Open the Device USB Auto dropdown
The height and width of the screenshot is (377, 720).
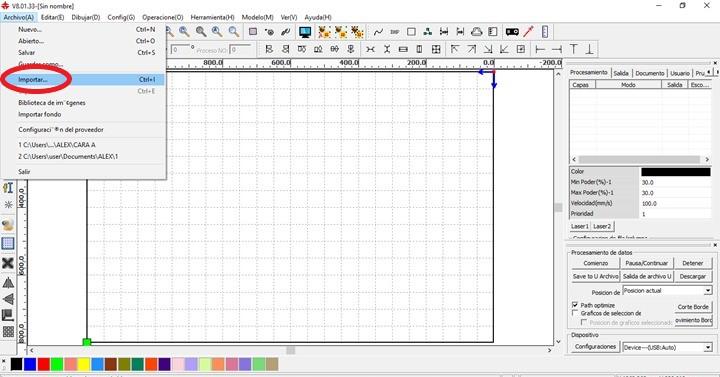point(667,348)
